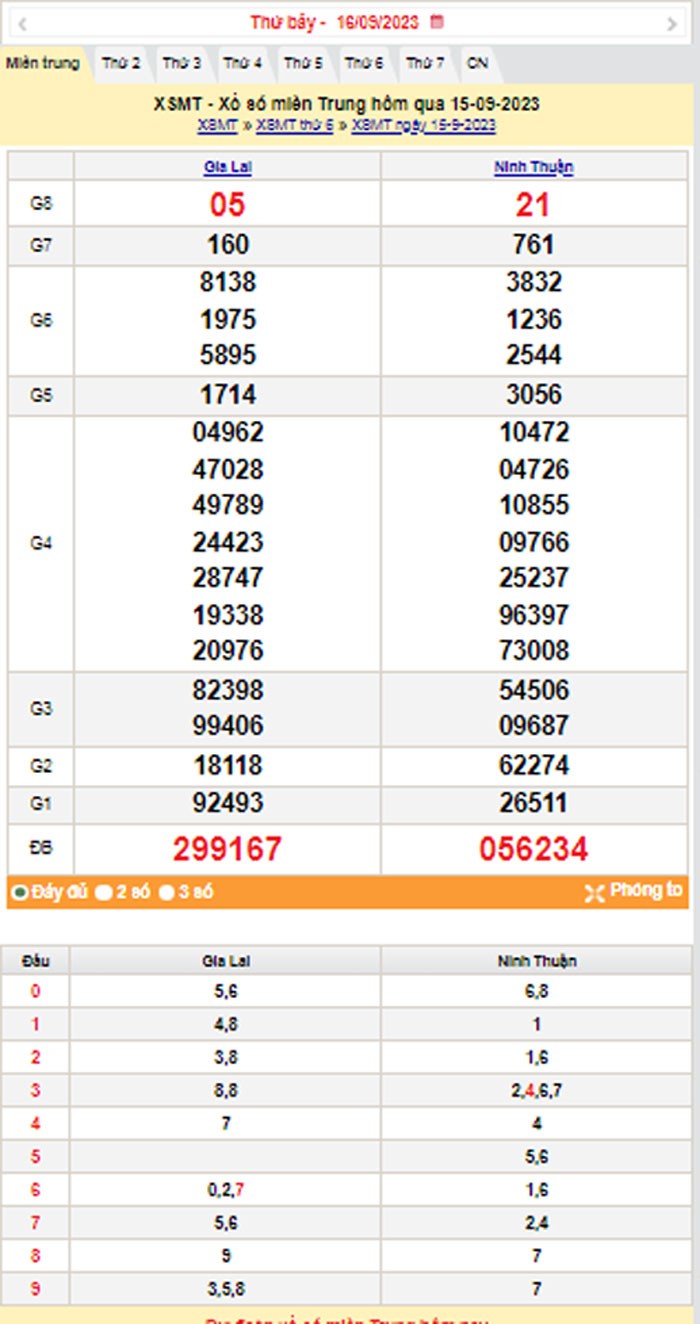Click Gia Lai G1 result 92493

[x=228, y=803]
